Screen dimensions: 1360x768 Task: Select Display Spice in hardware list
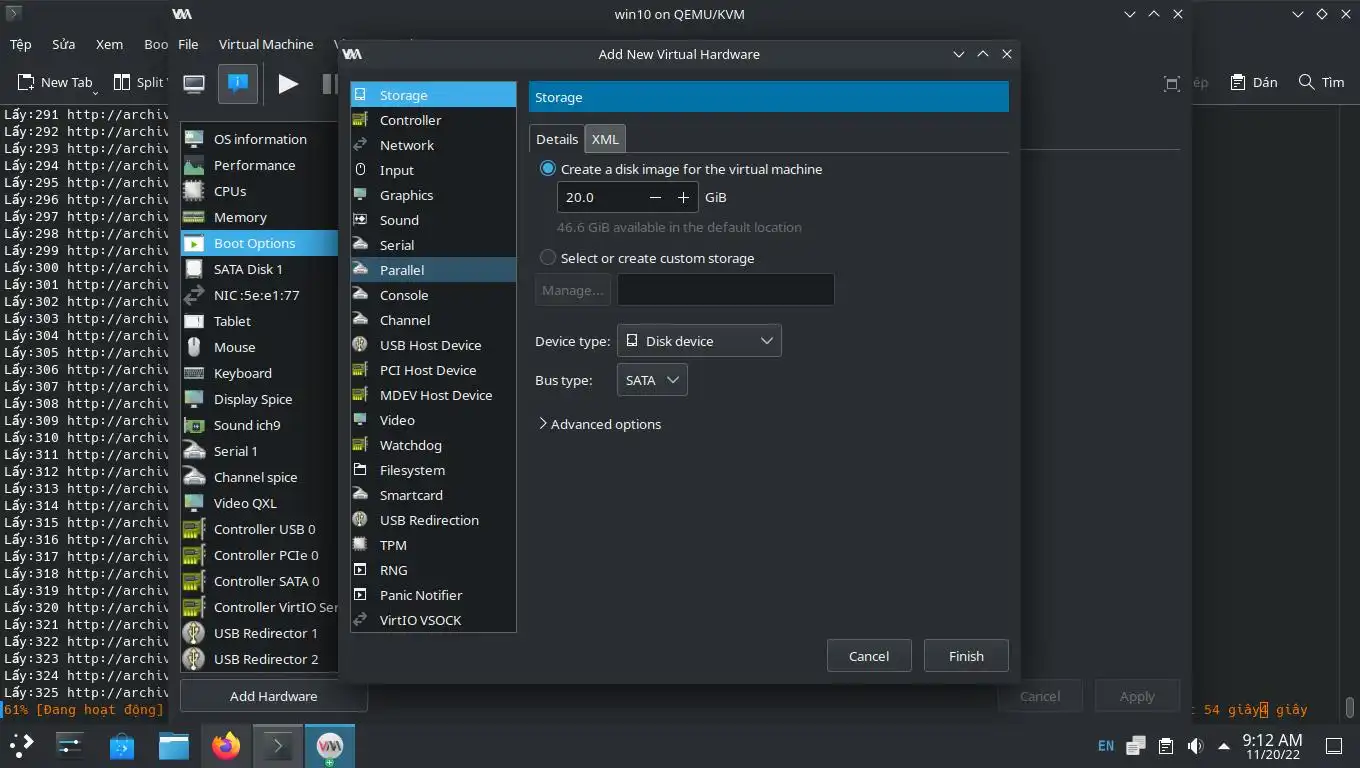pos(260,399)
